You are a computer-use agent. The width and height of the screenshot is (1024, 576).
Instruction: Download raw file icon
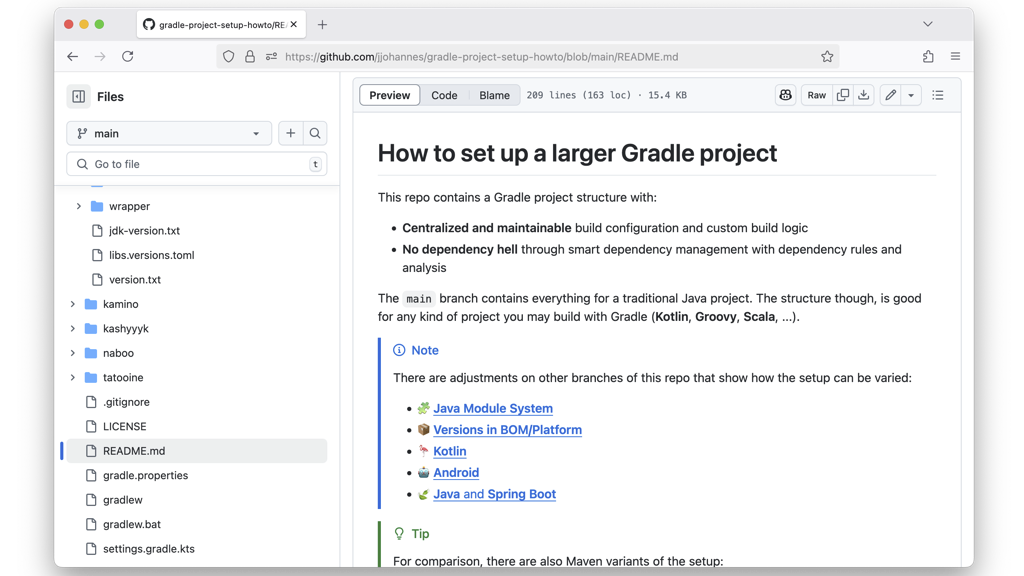[x=863, y=95]
